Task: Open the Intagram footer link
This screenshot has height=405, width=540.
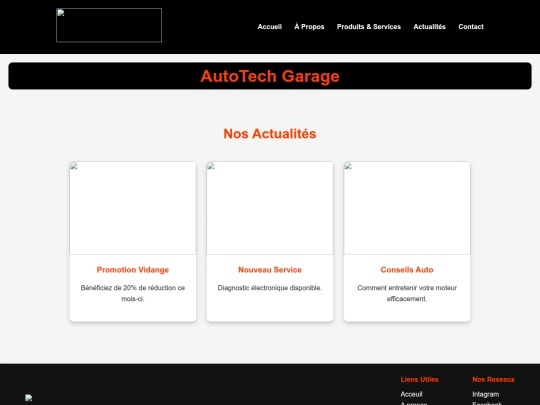Action: coord(486,394)
